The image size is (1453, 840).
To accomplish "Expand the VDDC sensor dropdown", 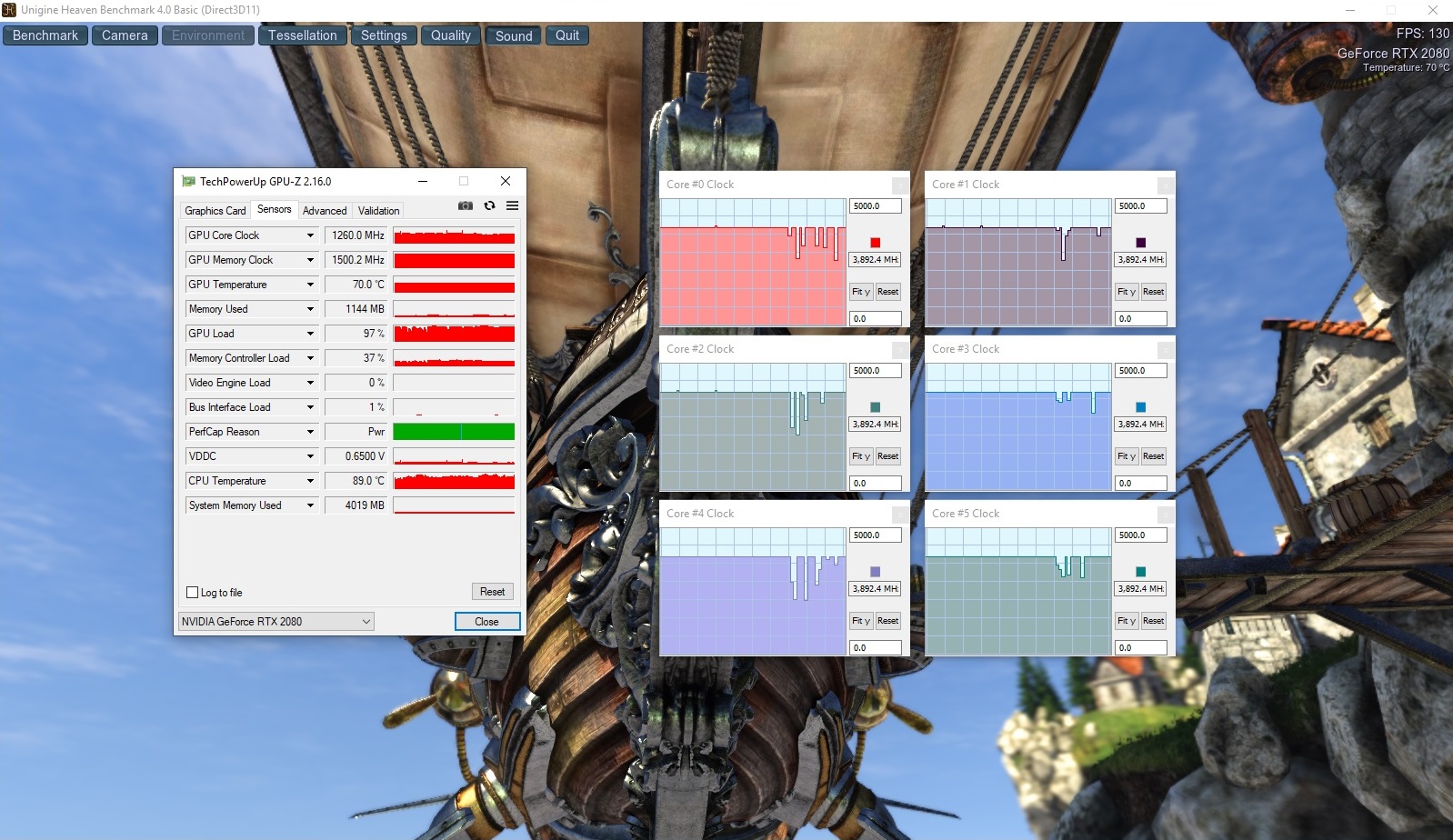I will coord(310,456).
